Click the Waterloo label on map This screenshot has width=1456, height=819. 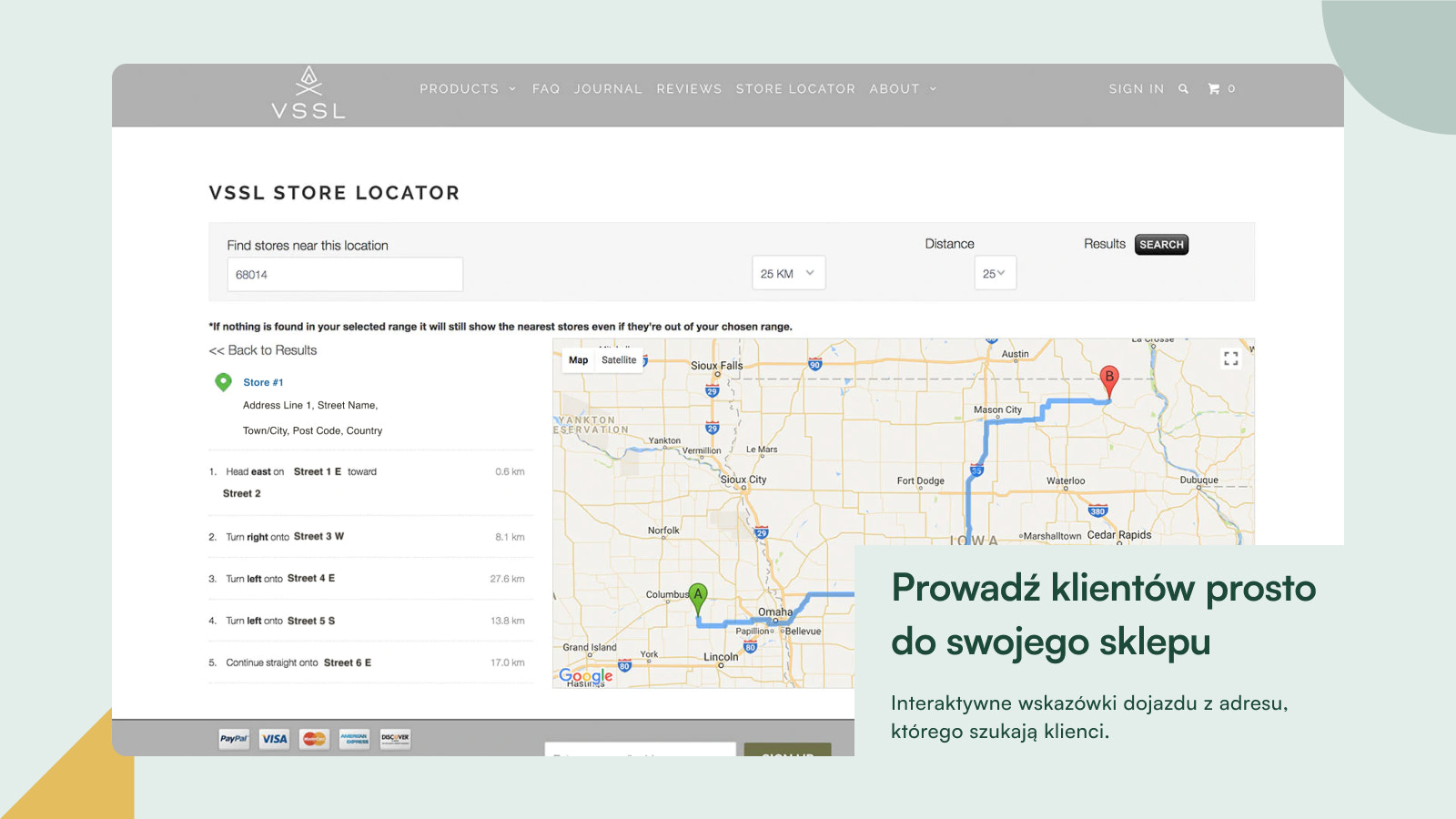pos(1066,480)
